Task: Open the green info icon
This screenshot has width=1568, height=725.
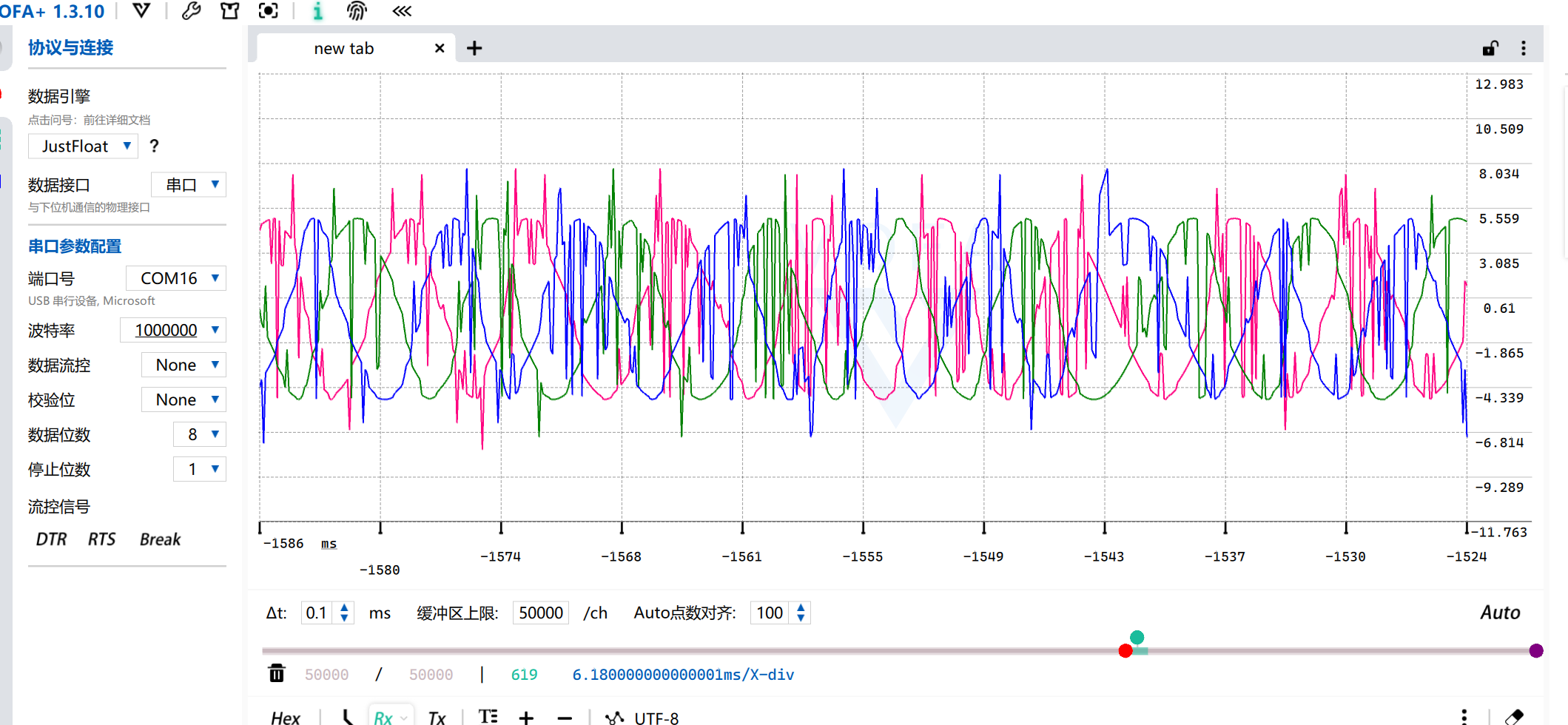Action: [317, 11]
